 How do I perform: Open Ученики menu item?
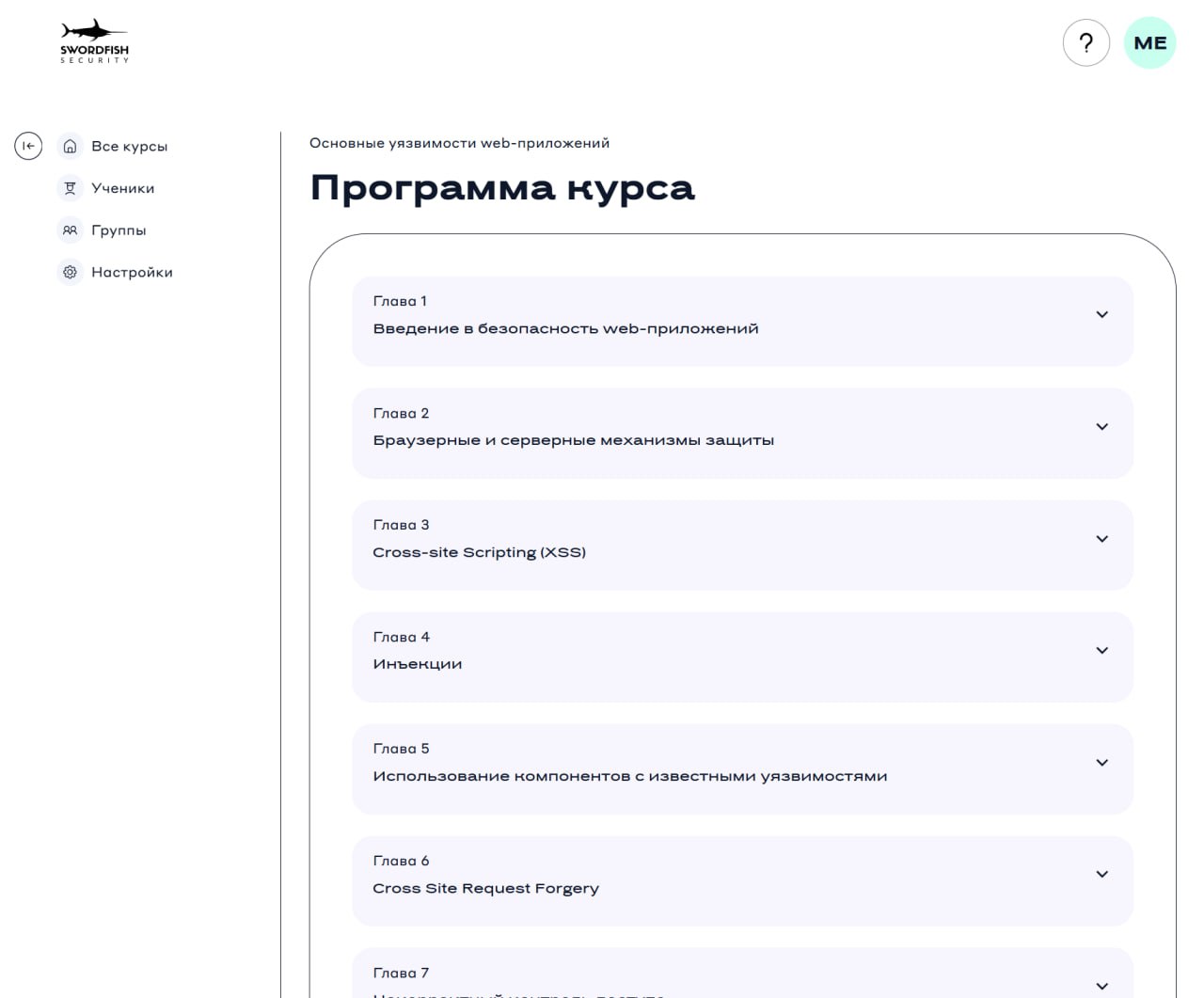[122, 188]
